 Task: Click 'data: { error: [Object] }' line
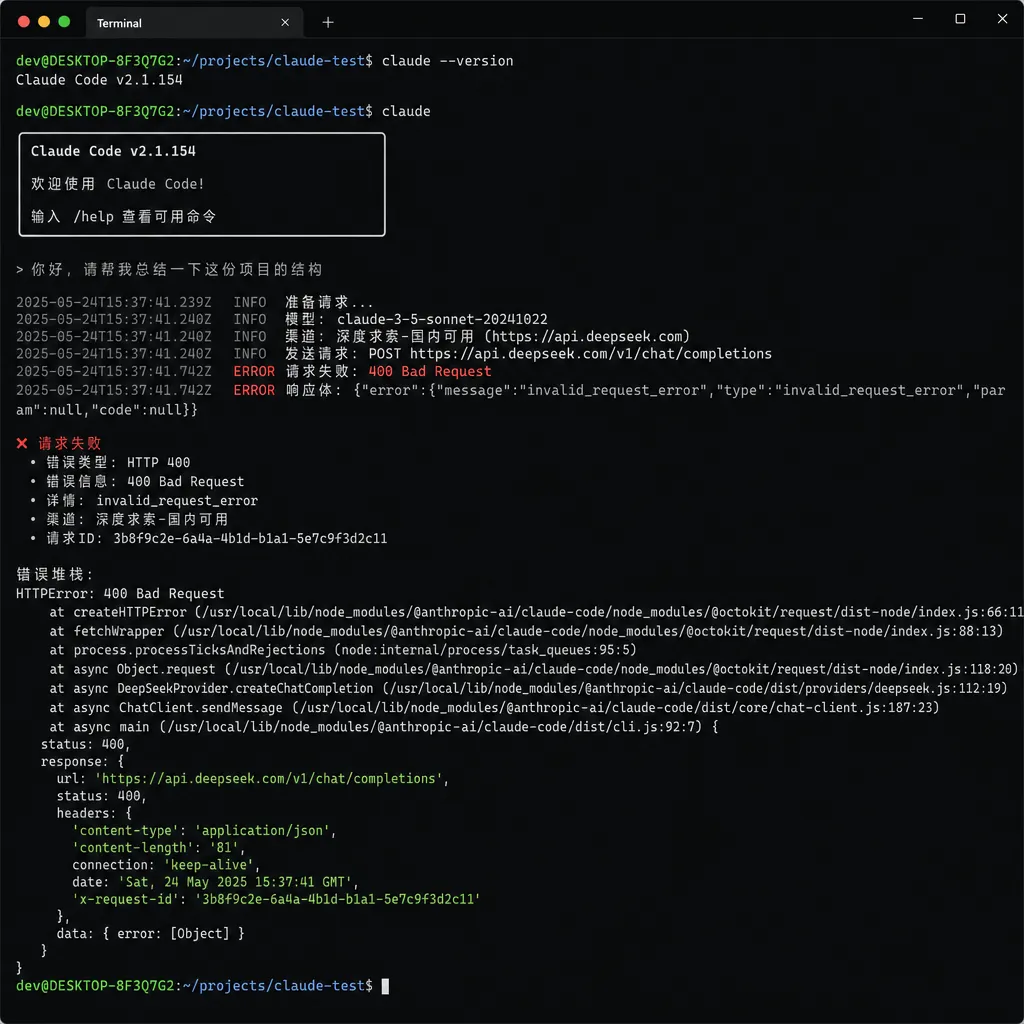point(150,933)
